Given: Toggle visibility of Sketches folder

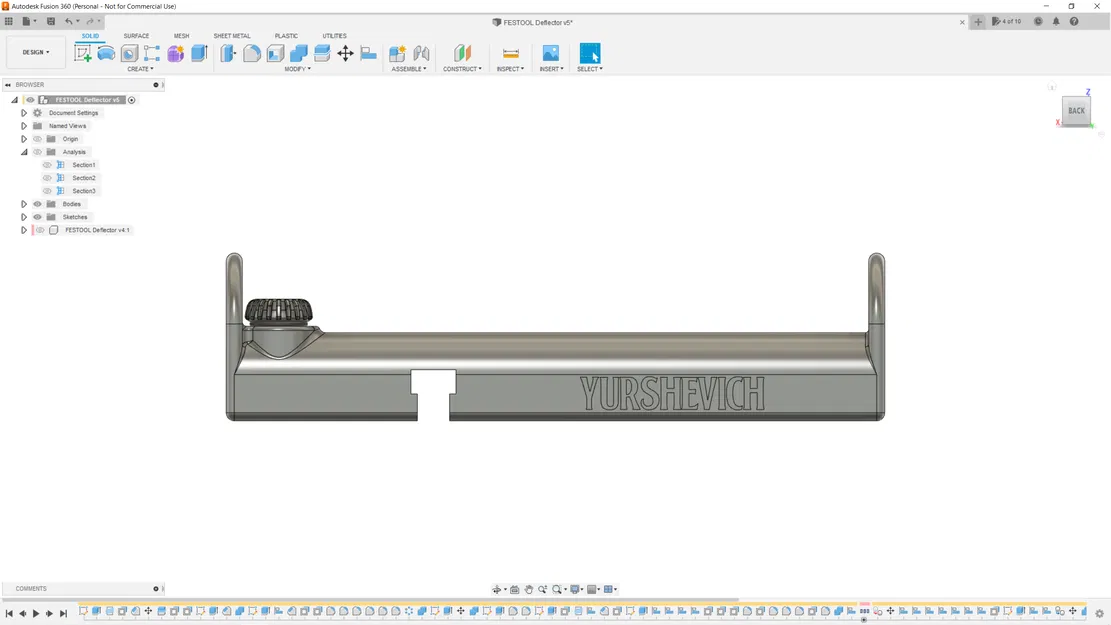Looking at the screenshot, I should click(38, 217).
